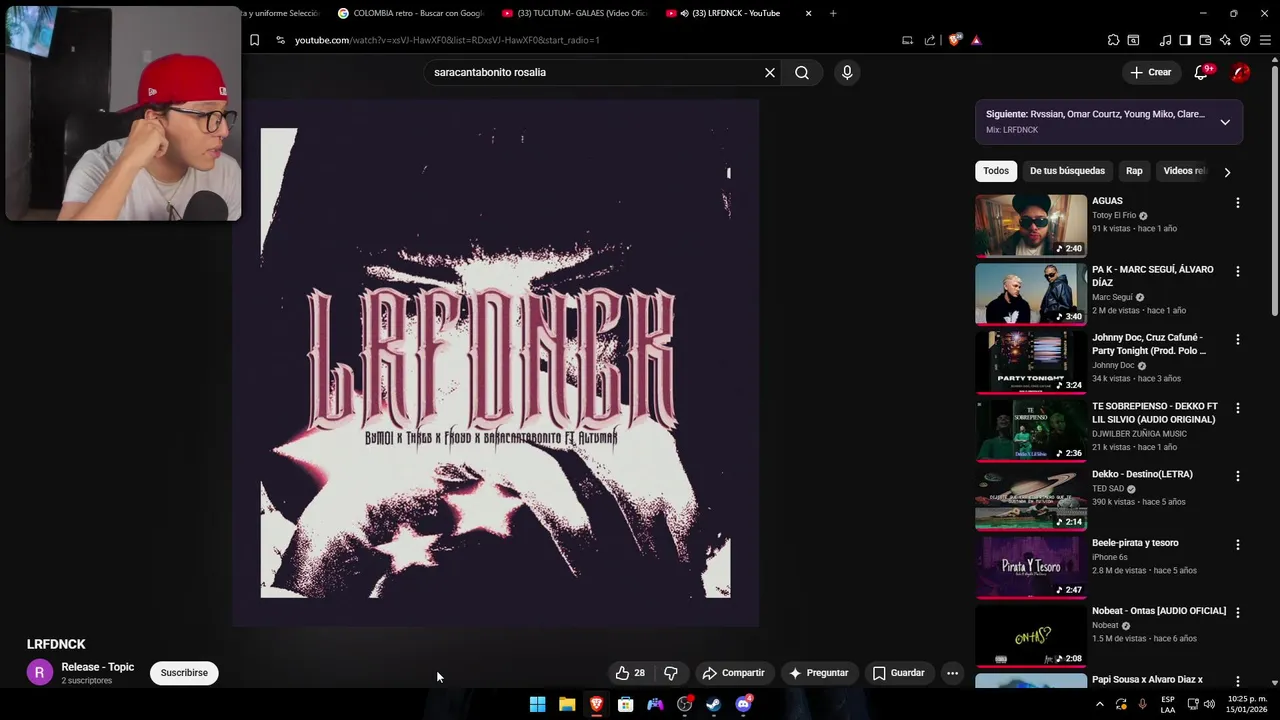
Task: Click the Suscribirse button
Action: click(184, 673)
